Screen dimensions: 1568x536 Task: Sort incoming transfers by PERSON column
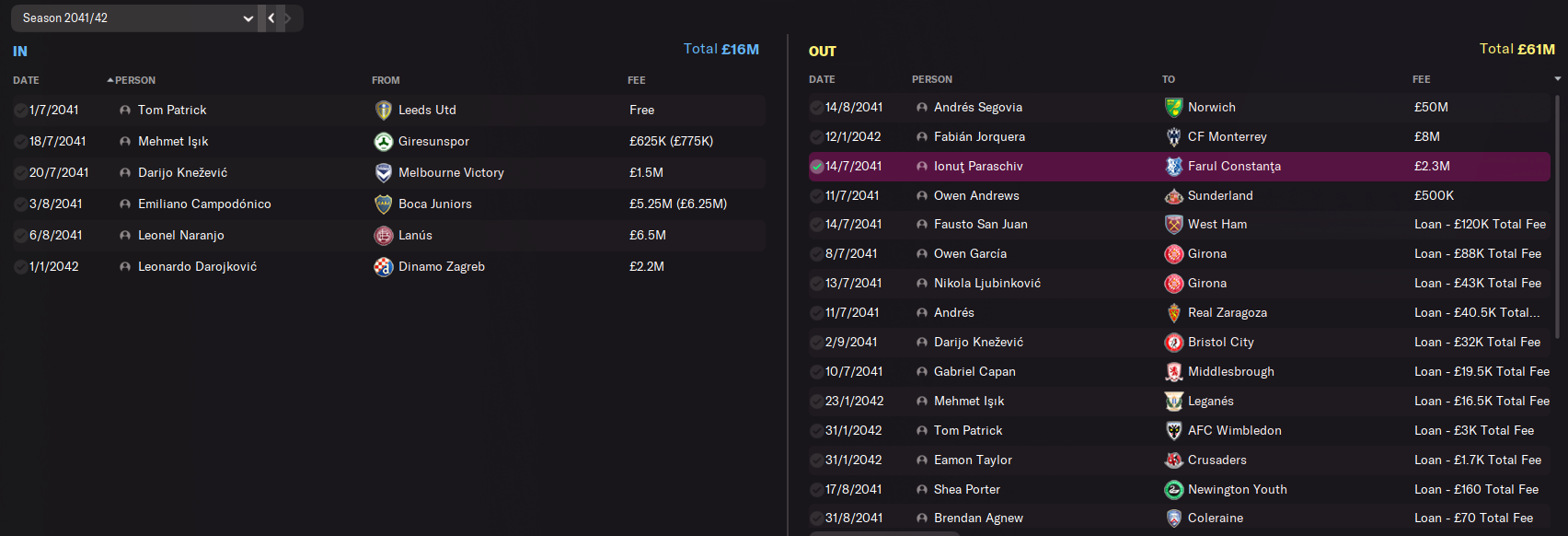134,80
